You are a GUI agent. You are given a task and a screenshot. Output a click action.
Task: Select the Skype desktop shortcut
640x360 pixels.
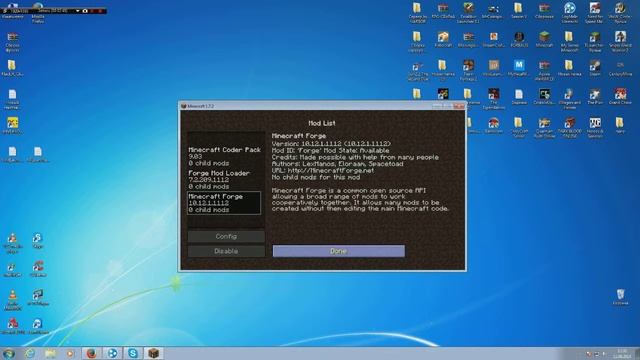(37, 240)
